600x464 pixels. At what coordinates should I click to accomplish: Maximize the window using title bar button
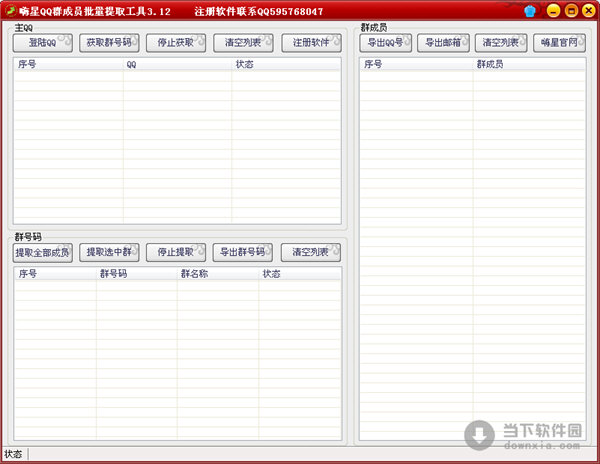click(x=571, y=11)
